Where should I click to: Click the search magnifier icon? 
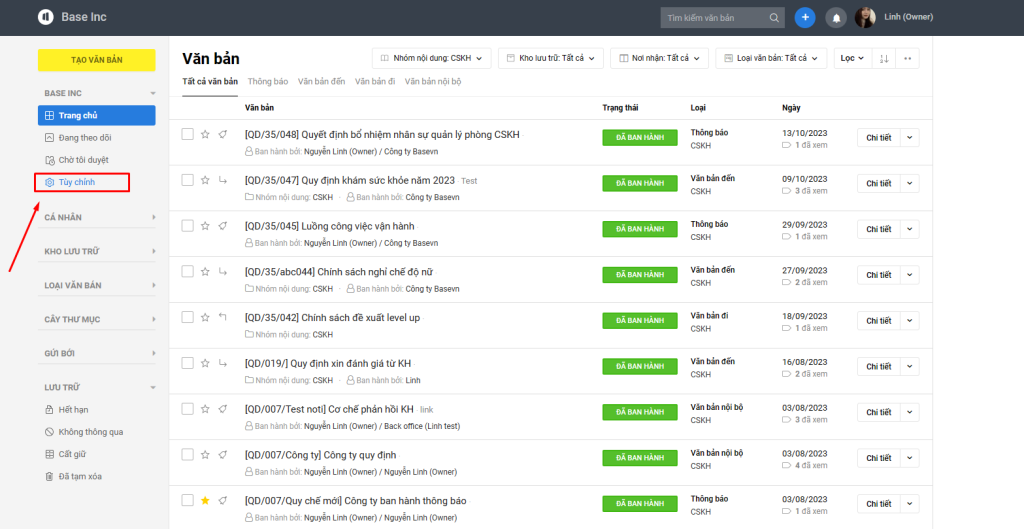point(774,18)
